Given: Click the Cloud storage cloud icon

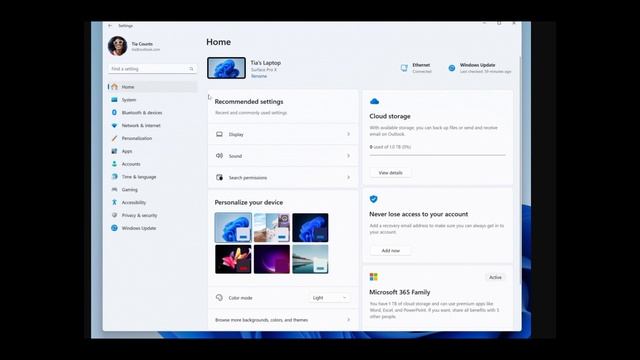Looking at the screenshot, I should click(374, 101).
